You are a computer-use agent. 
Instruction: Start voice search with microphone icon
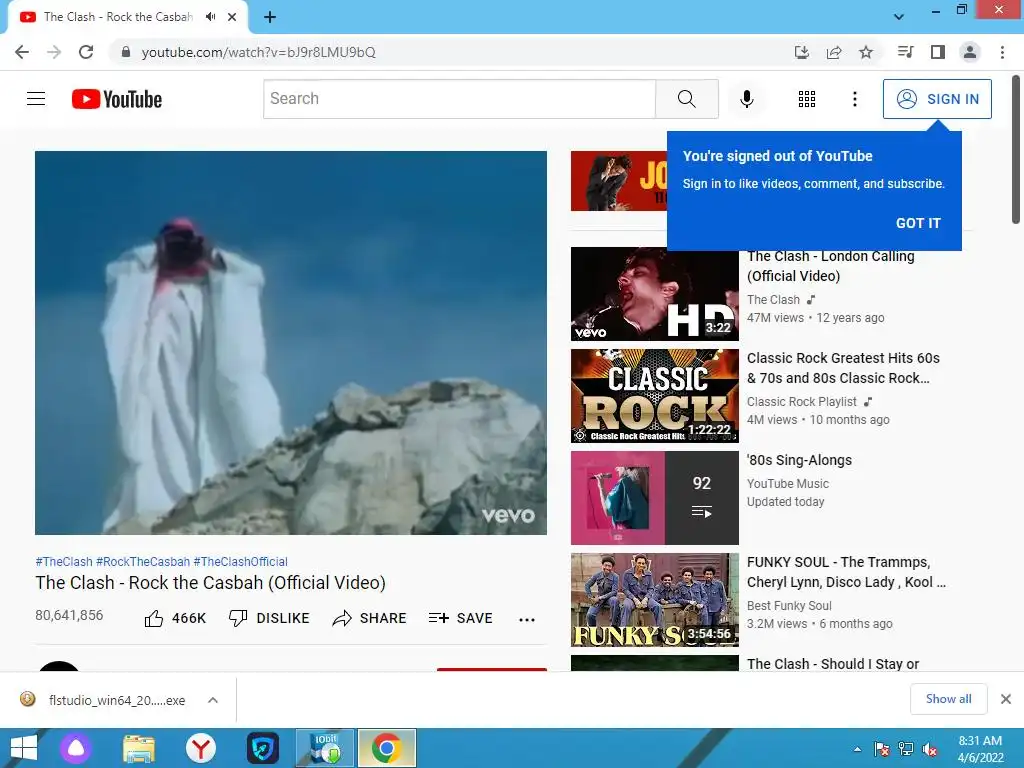coord(746,99)
